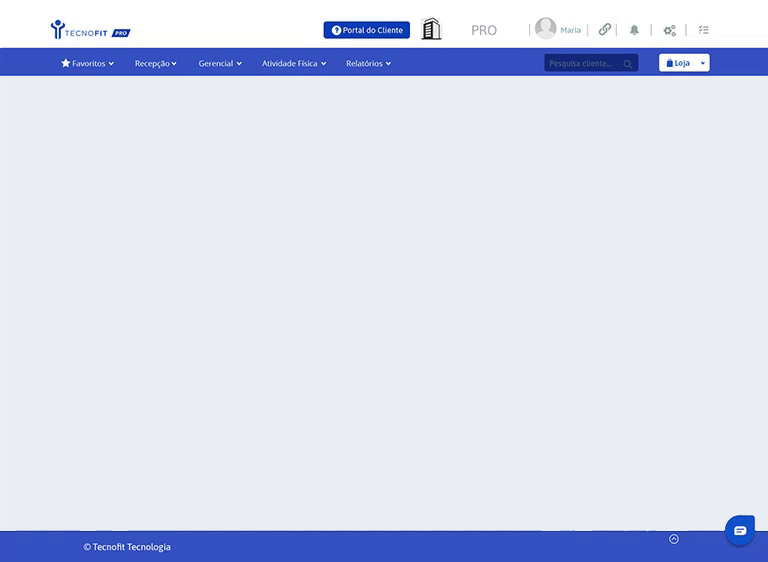The image size is (768, 562).
Task: Expand the Relatórios menu
Action: [x=368, y=63]
